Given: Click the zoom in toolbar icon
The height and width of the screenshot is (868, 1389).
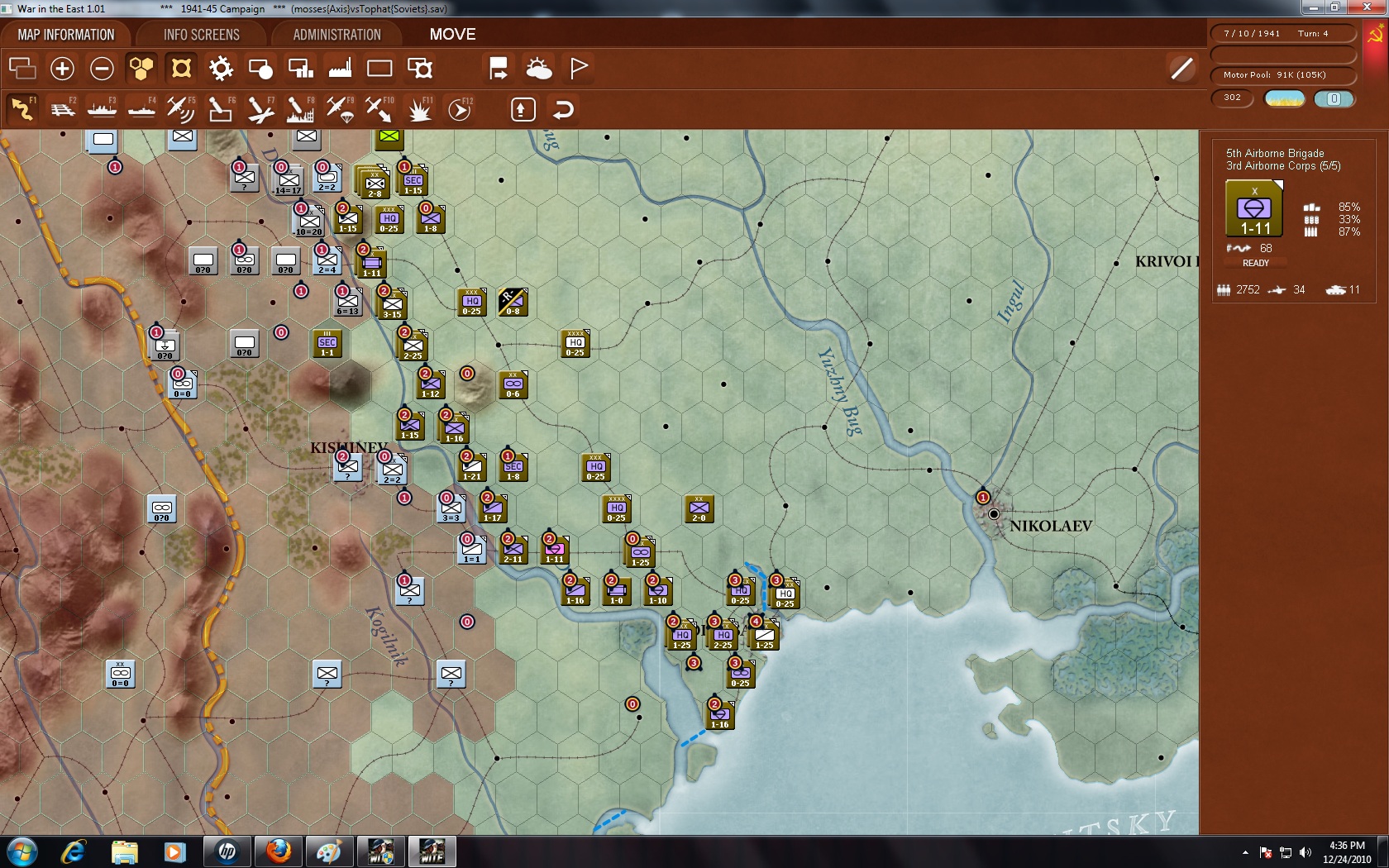Looking at the screenshot, I should click(x=62, y=68).
